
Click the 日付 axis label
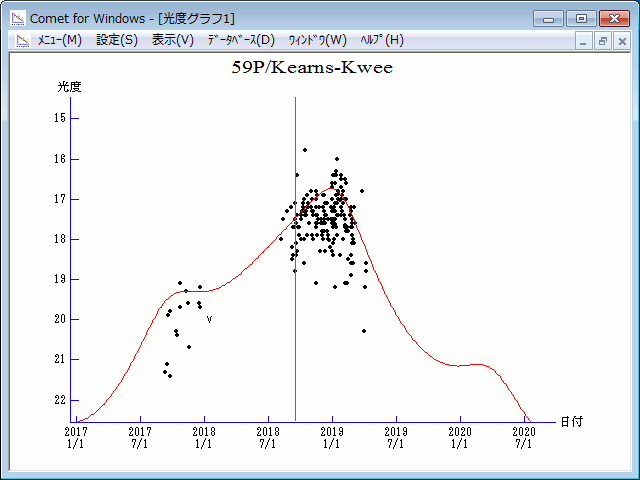pyautogui.click(x=571, y=422)
